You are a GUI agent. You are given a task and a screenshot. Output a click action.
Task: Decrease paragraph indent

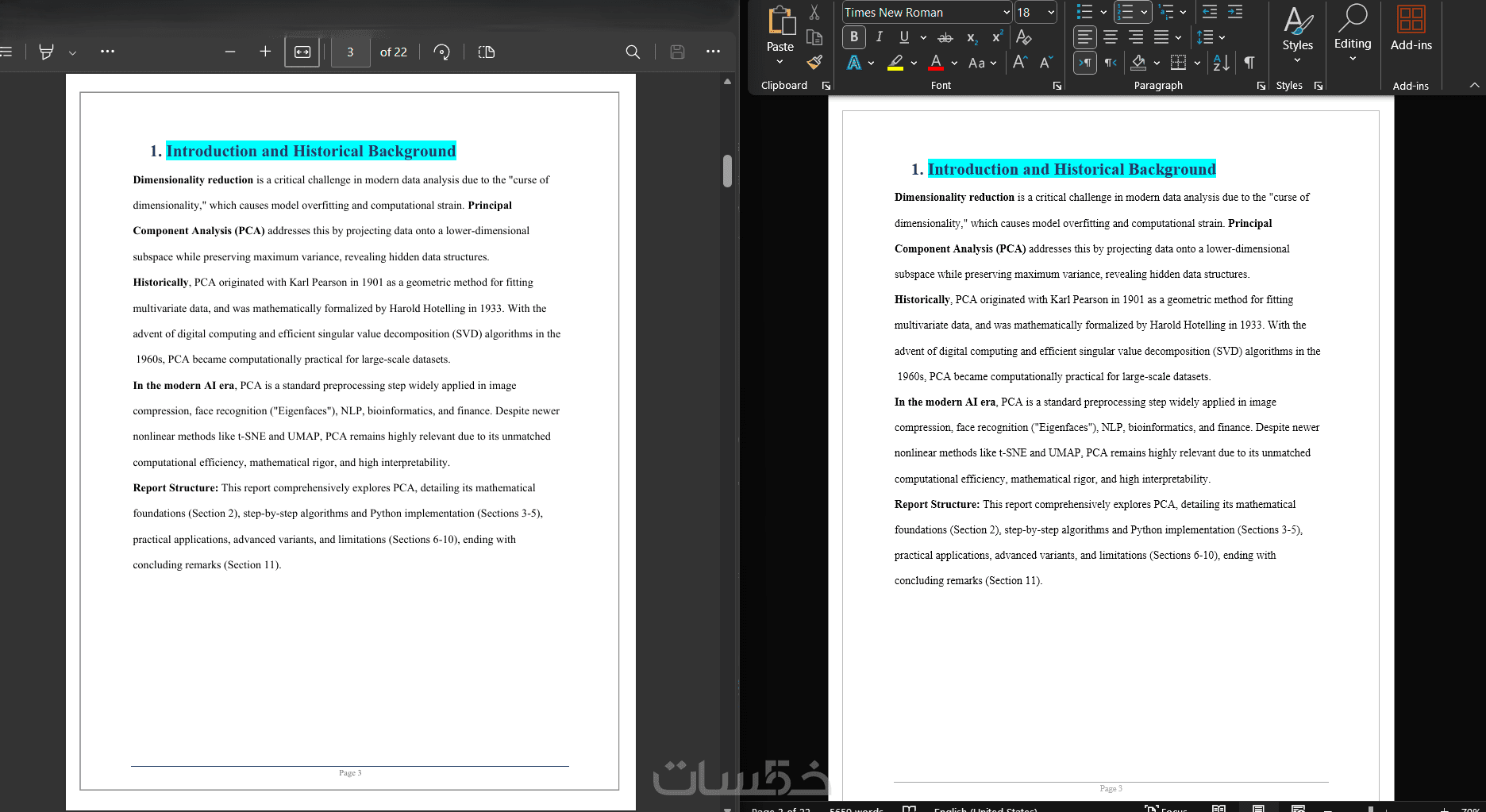[x=1210, y=12]
